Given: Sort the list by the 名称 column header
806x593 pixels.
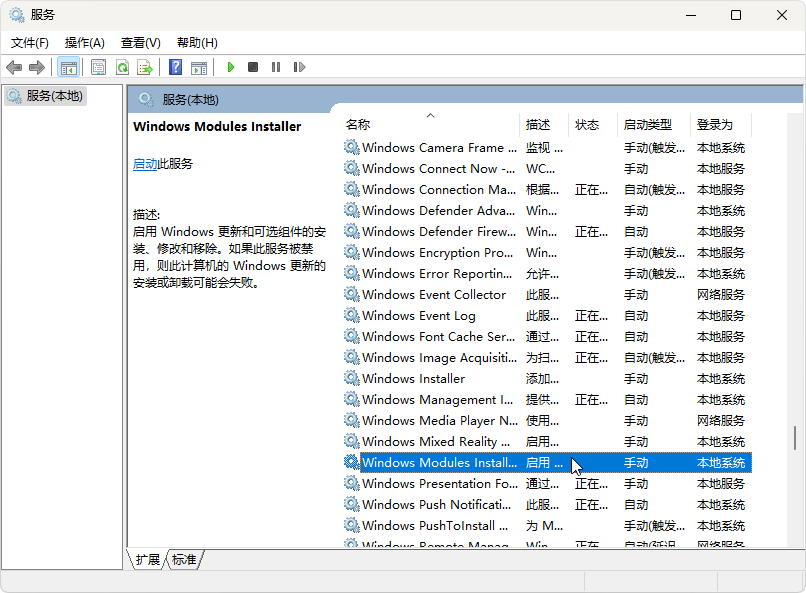Looking at the screenshot, I should (x=358, y=125).
